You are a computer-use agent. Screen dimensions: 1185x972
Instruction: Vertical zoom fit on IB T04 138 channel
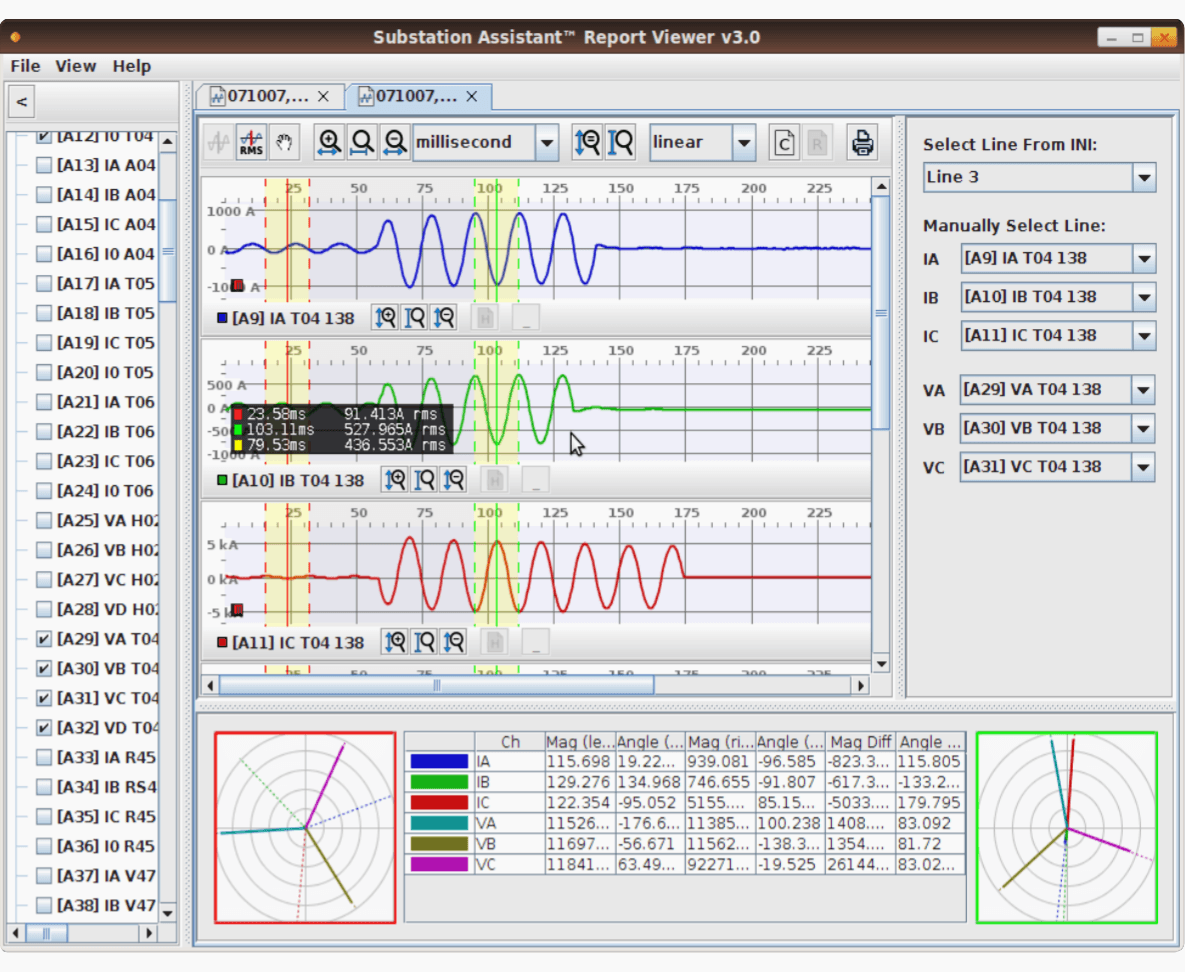click(425, 480)
